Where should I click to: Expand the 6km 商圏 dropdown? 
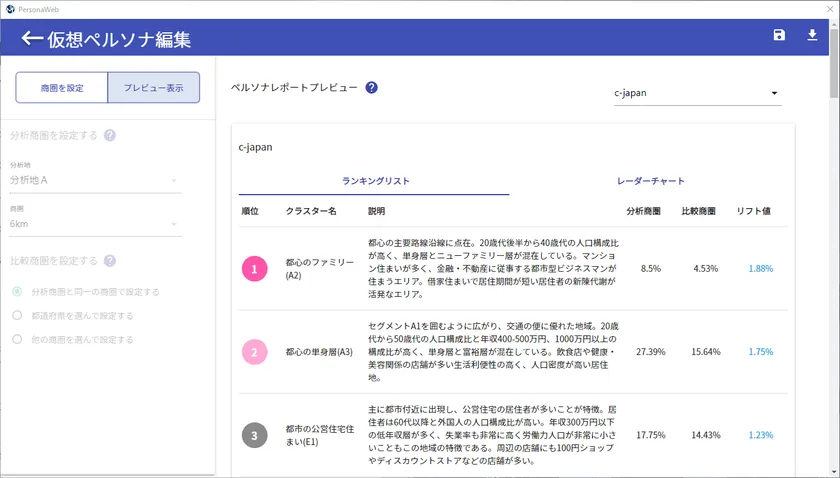coord(94,225)
